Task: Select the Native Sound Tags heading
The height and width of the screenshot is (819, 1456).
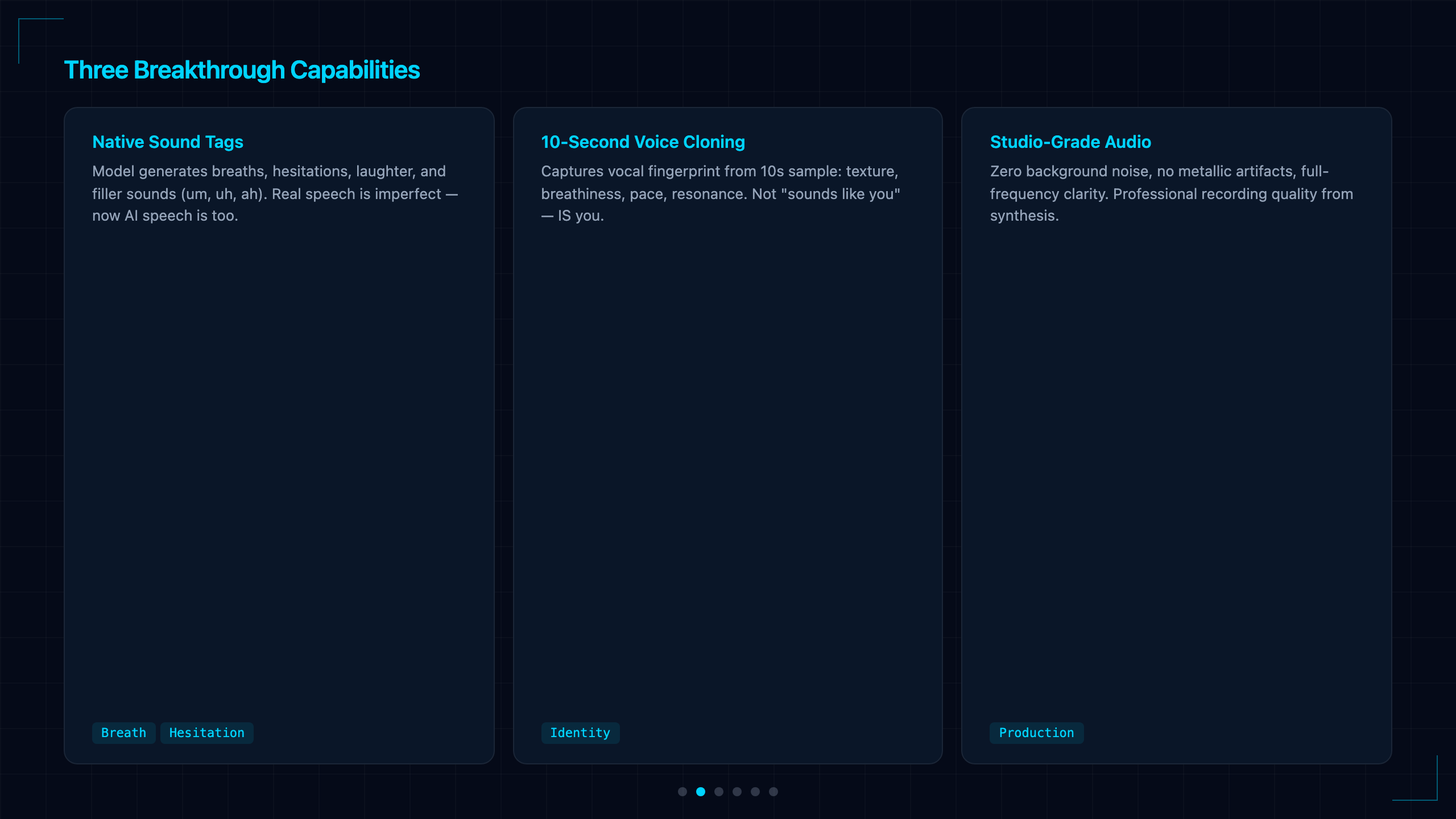Action: coord(168,142)
